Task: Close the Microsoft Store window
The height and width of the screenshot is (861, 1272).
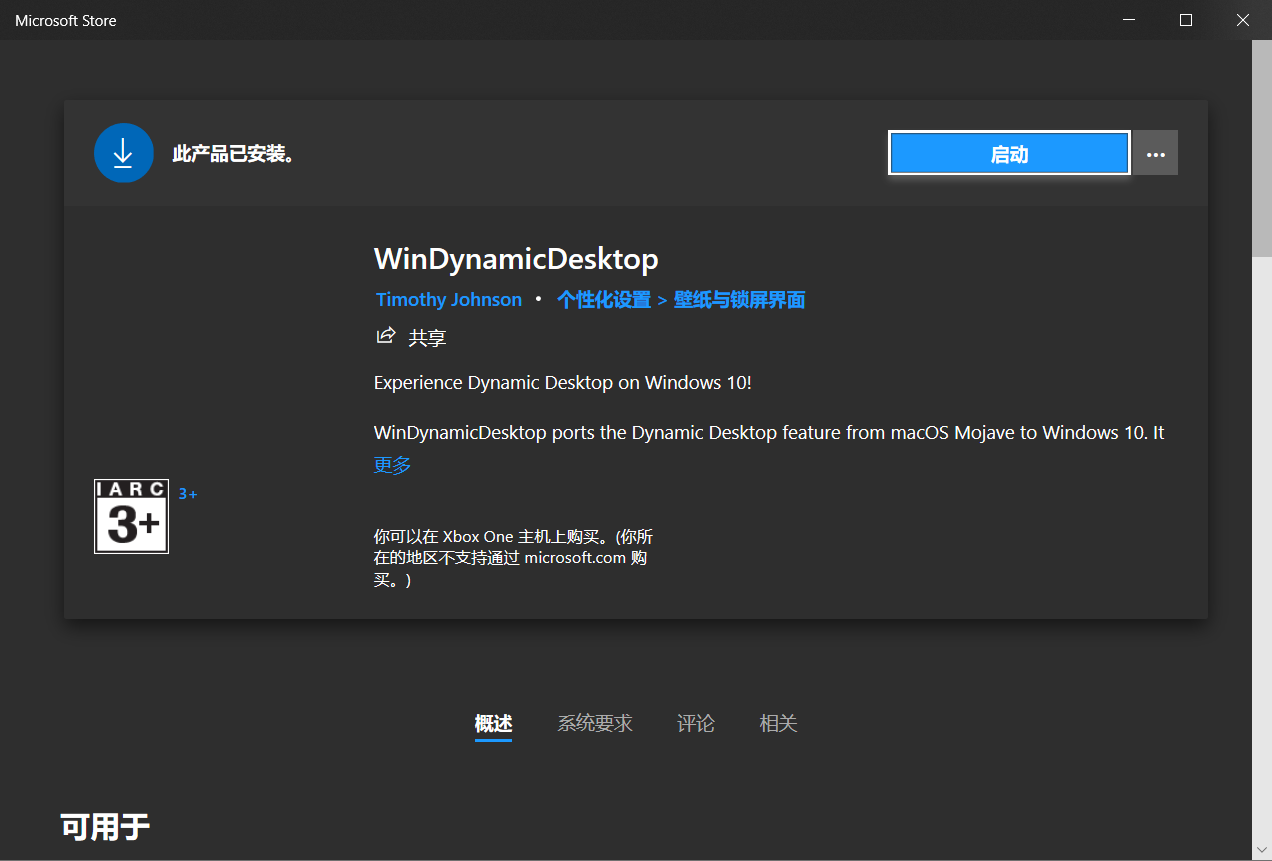Action: [1243, 20]
